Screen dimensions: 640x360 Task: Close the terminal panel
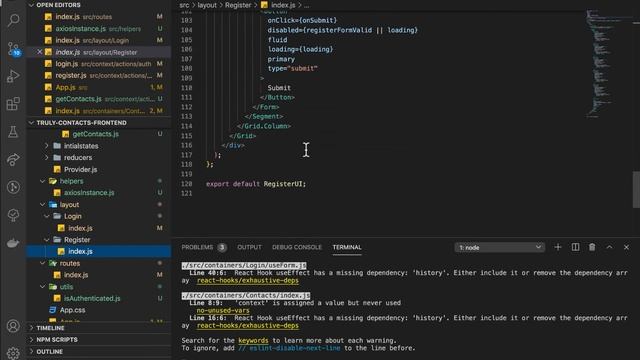coord(626,247)
